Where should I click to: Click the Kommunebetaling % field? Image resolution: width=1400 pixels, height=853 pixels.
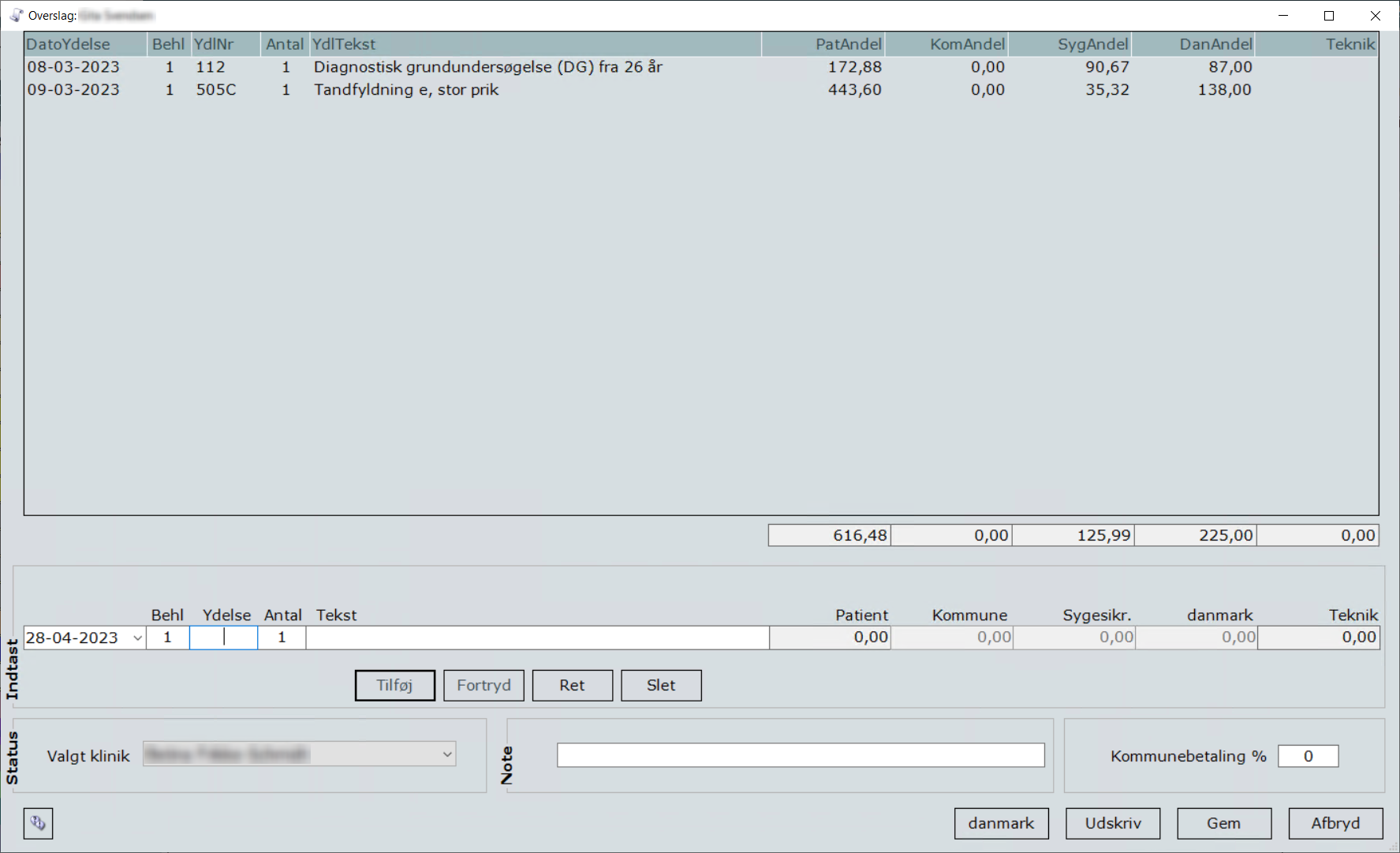pyautogui.click(x=1308, y=756)
